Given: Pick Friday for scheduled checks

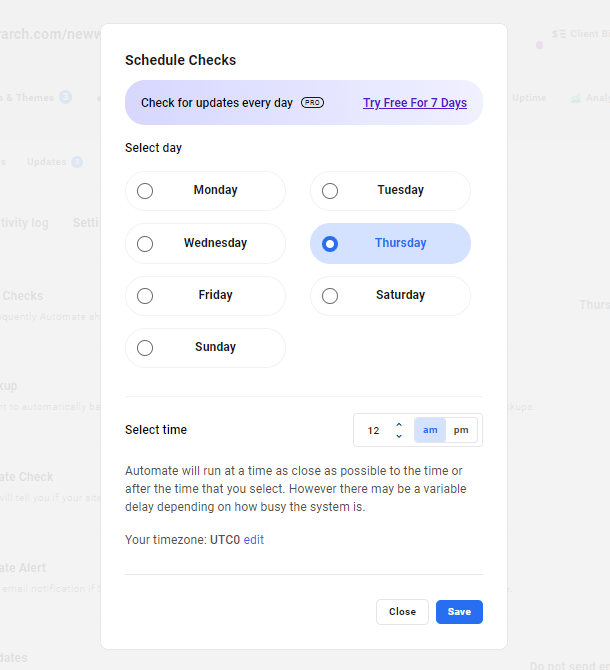Looking at the screenshot, I should coord(205,296).
